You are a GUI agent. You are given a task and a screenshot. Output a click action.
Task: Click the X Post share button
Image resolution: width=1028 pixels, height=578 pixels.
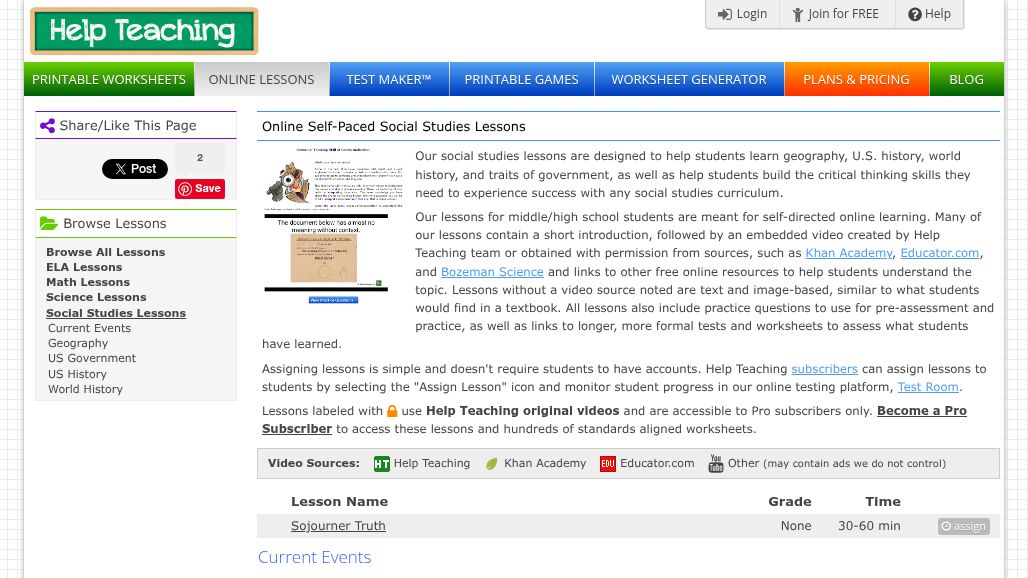[134, 169]
